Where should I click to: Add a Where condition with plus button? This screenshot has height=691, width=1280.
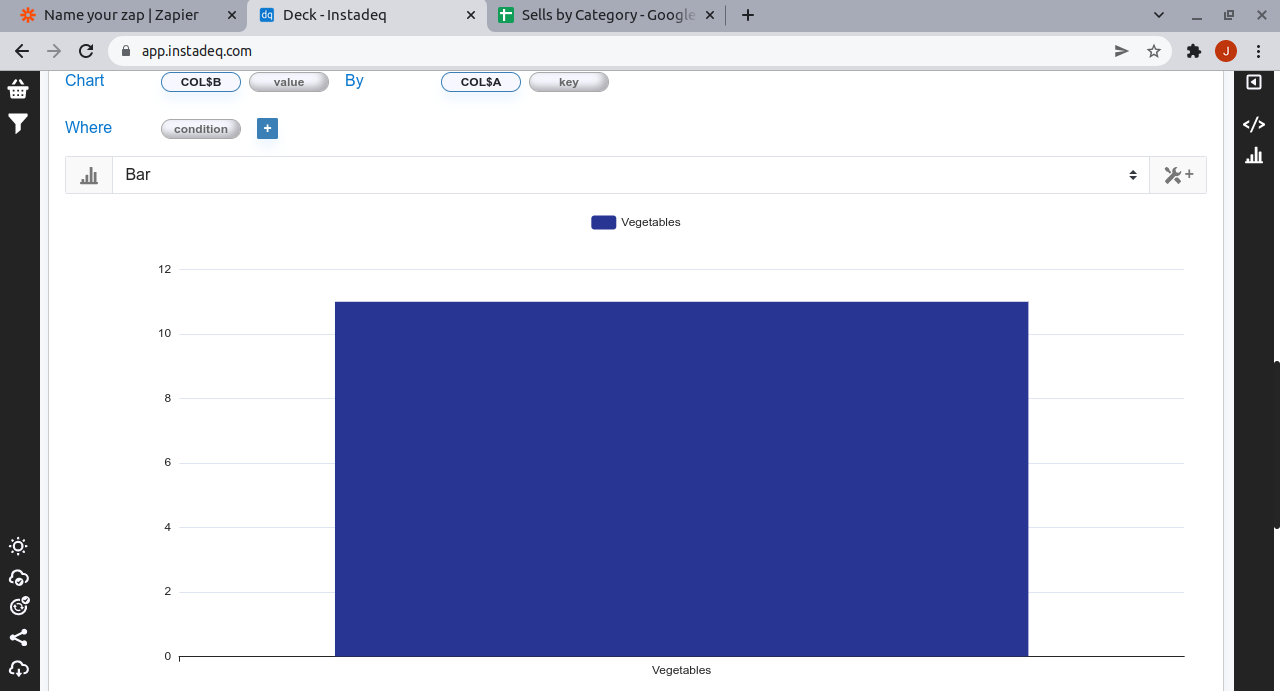click(267, 128)
